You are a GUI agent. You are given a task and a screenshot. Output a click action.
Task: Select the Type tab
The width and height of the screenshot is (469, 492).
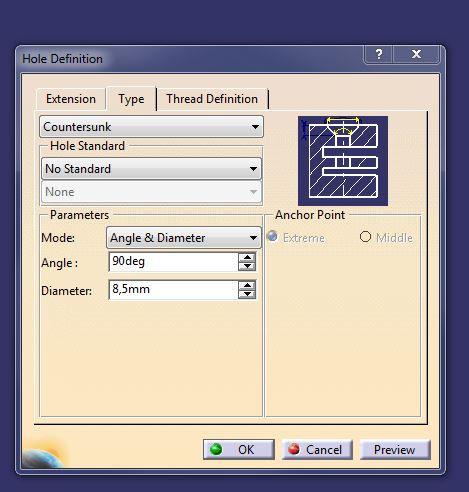pos(131,99)
